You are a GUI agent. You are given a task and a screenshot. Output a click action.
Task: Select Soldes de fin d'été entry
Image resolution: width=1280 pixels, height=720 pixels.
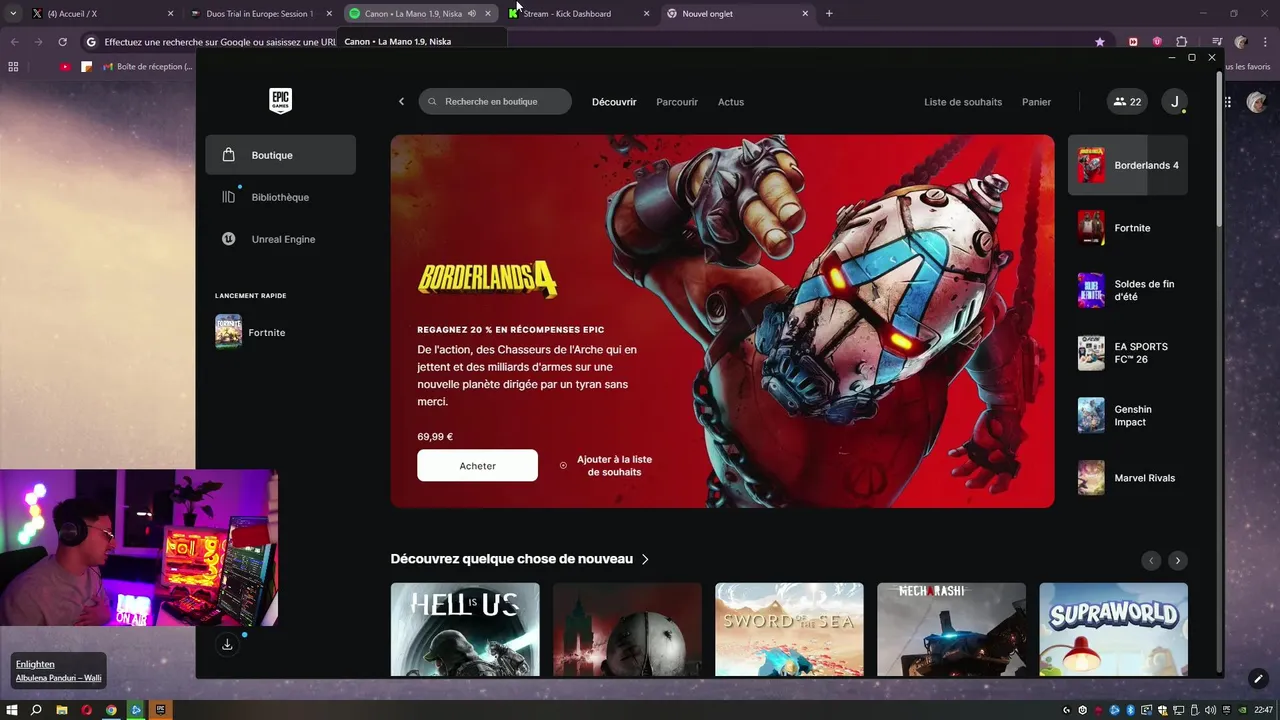pos(1128,290)
